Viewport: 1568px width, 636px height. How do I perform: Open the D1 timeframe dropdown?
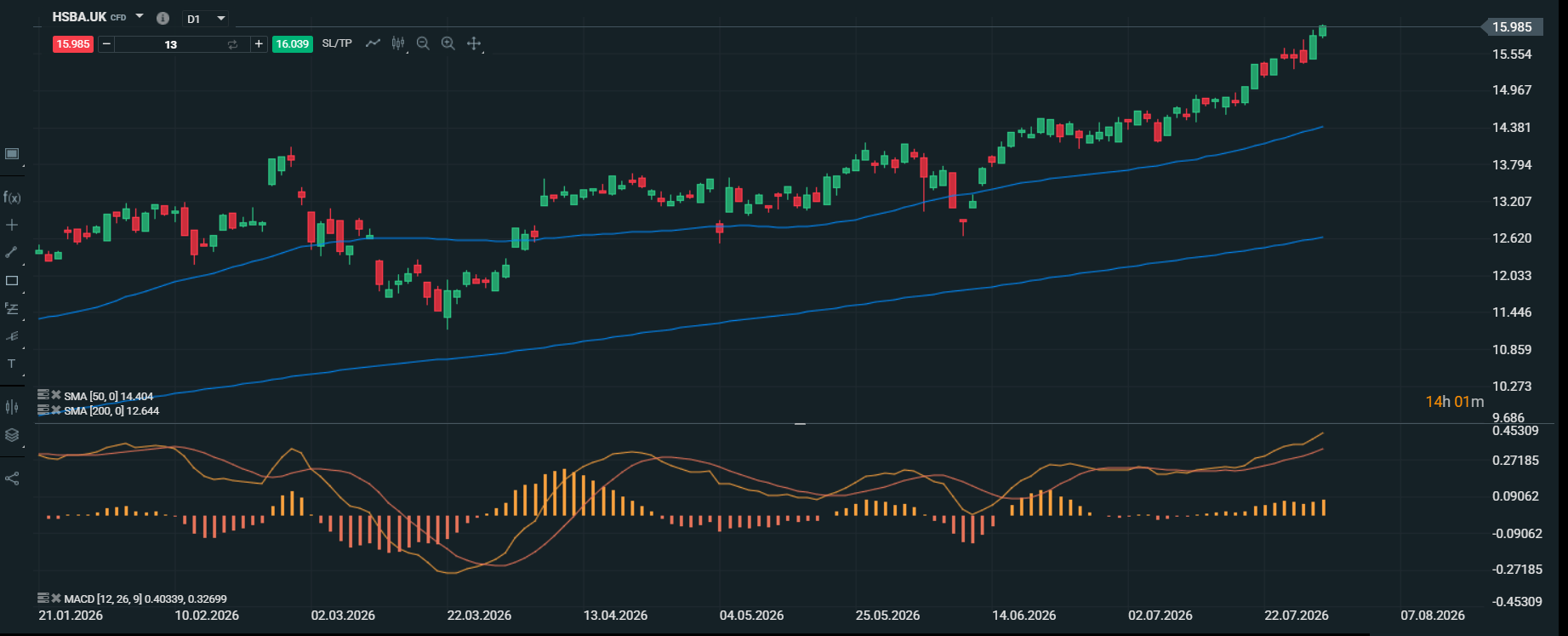[206, 19]
